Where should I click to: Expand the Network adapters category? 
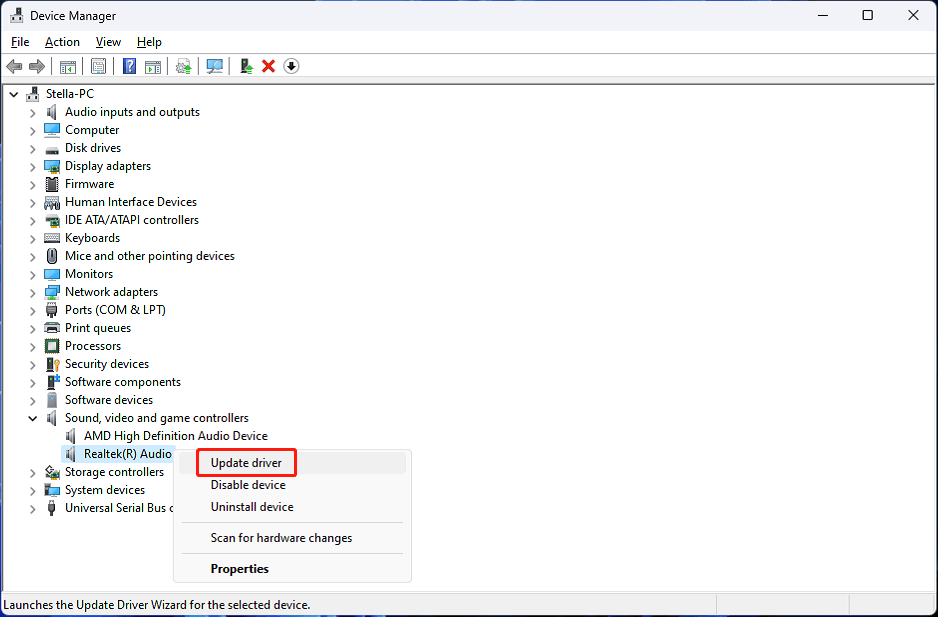pos(32,291)
